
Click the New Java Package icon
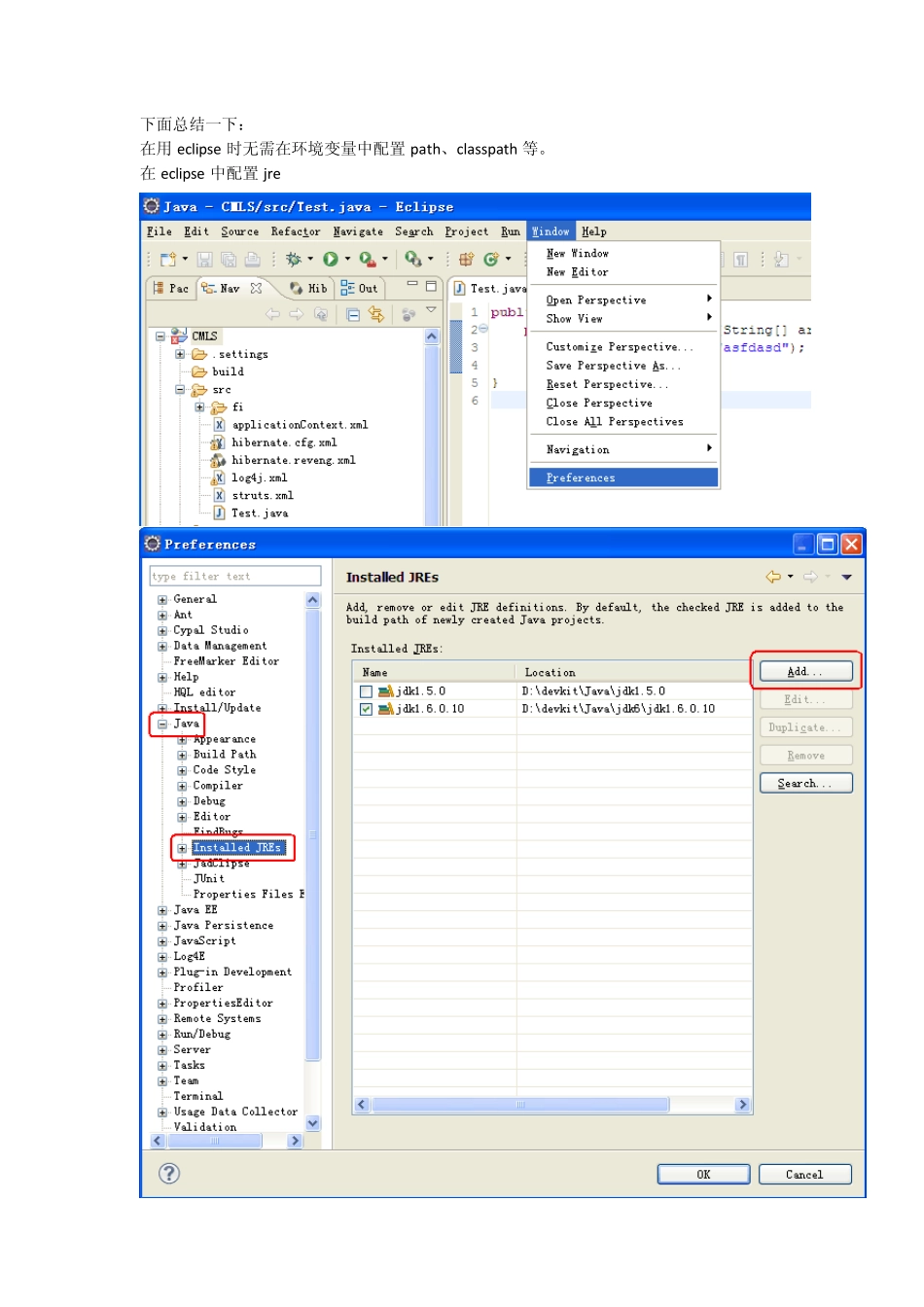coord(466,260)
